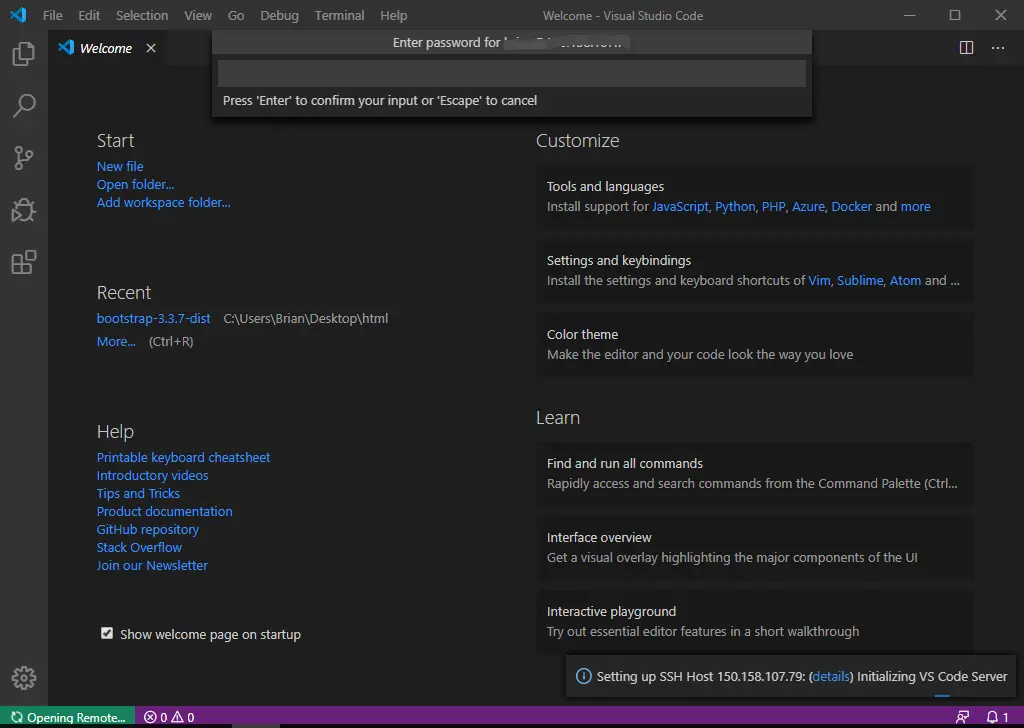Screen dimensions: 1024x728
Task: Click the More recent items link
Action: [x=116, y=341]
